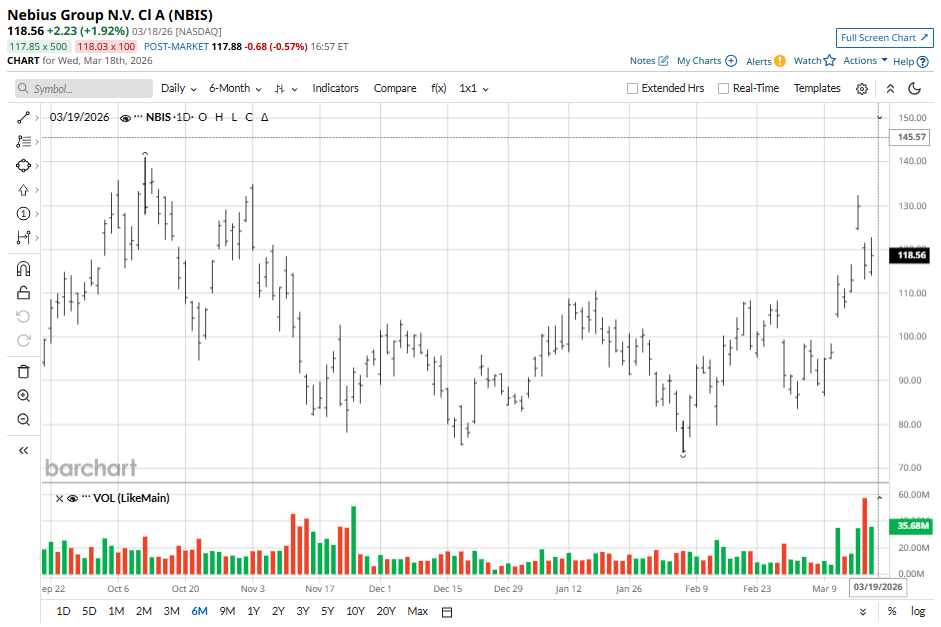Expand bottom panel double chevron

pyautogui.click(x=863, y=611)
